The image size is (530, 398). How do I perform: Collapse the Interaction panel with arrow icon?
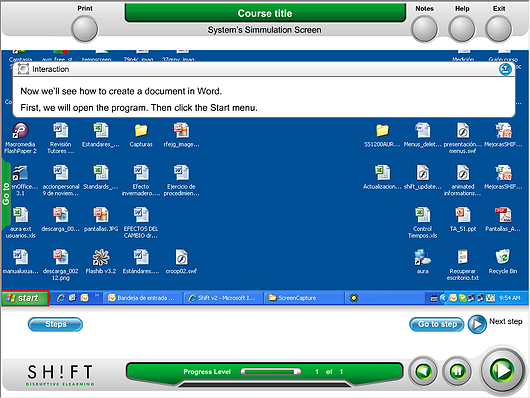click(505, 69)
